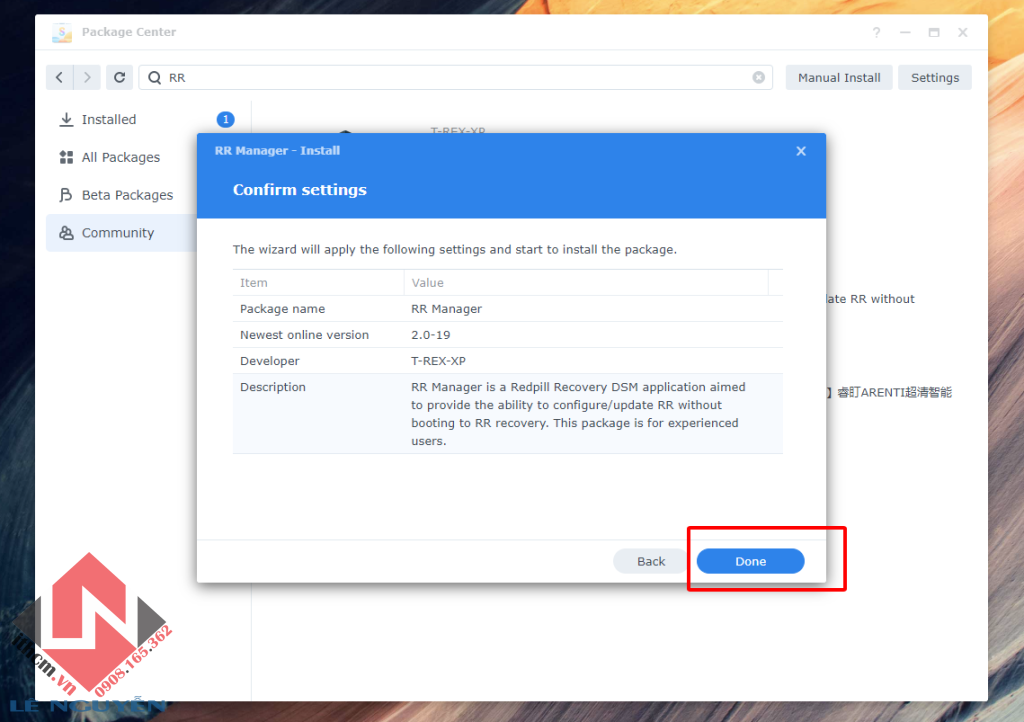Click the refresh icon in toolbar
1024x722 pixels.
[120, 77]
